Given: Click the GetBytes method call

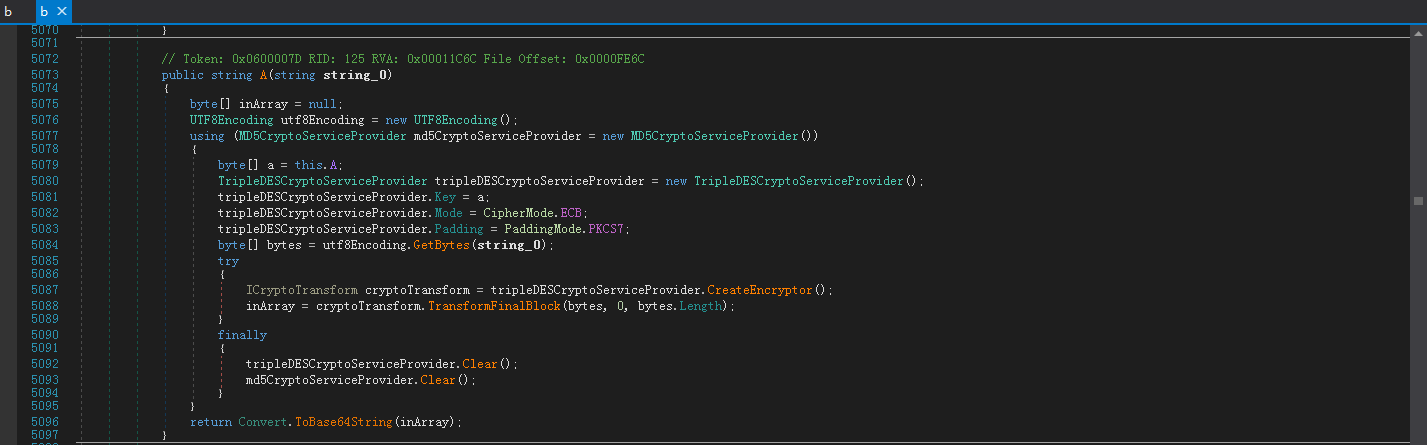Looking at the screenshot, I should tap(440, 245).
